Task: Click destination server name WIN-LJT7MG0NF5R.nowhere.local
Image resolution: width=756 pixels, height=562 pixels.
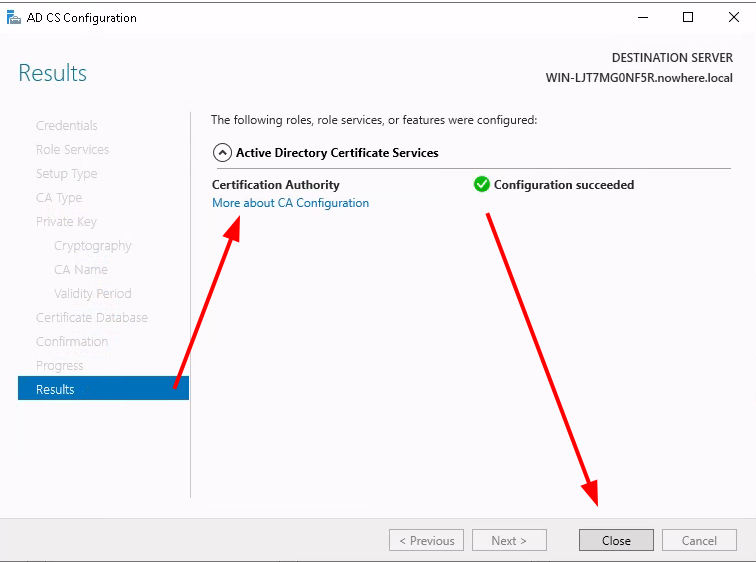Action: 639,78
